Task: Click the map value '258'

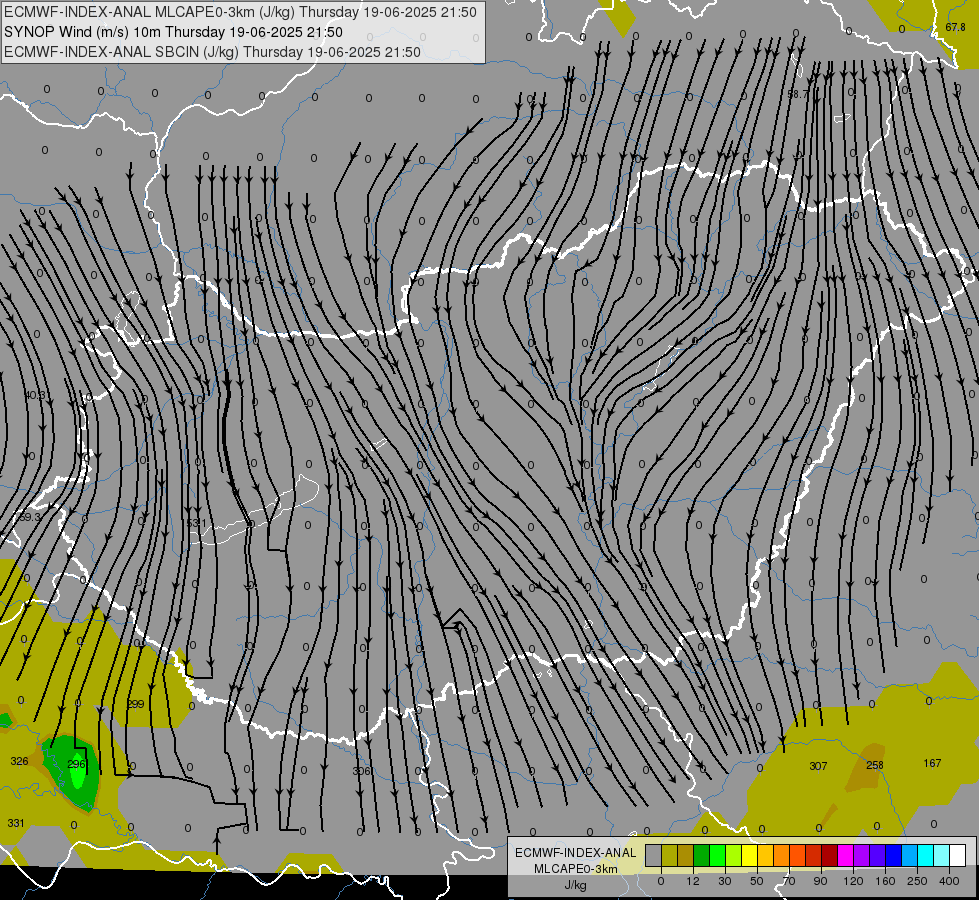Action: click(875, 765)
